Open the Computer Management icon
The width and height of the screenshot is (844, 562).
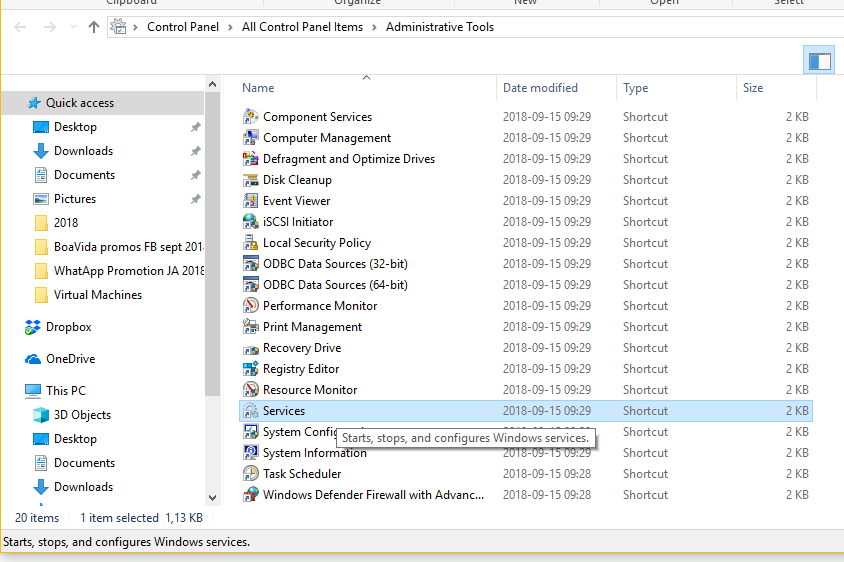(x=250, y=138)
